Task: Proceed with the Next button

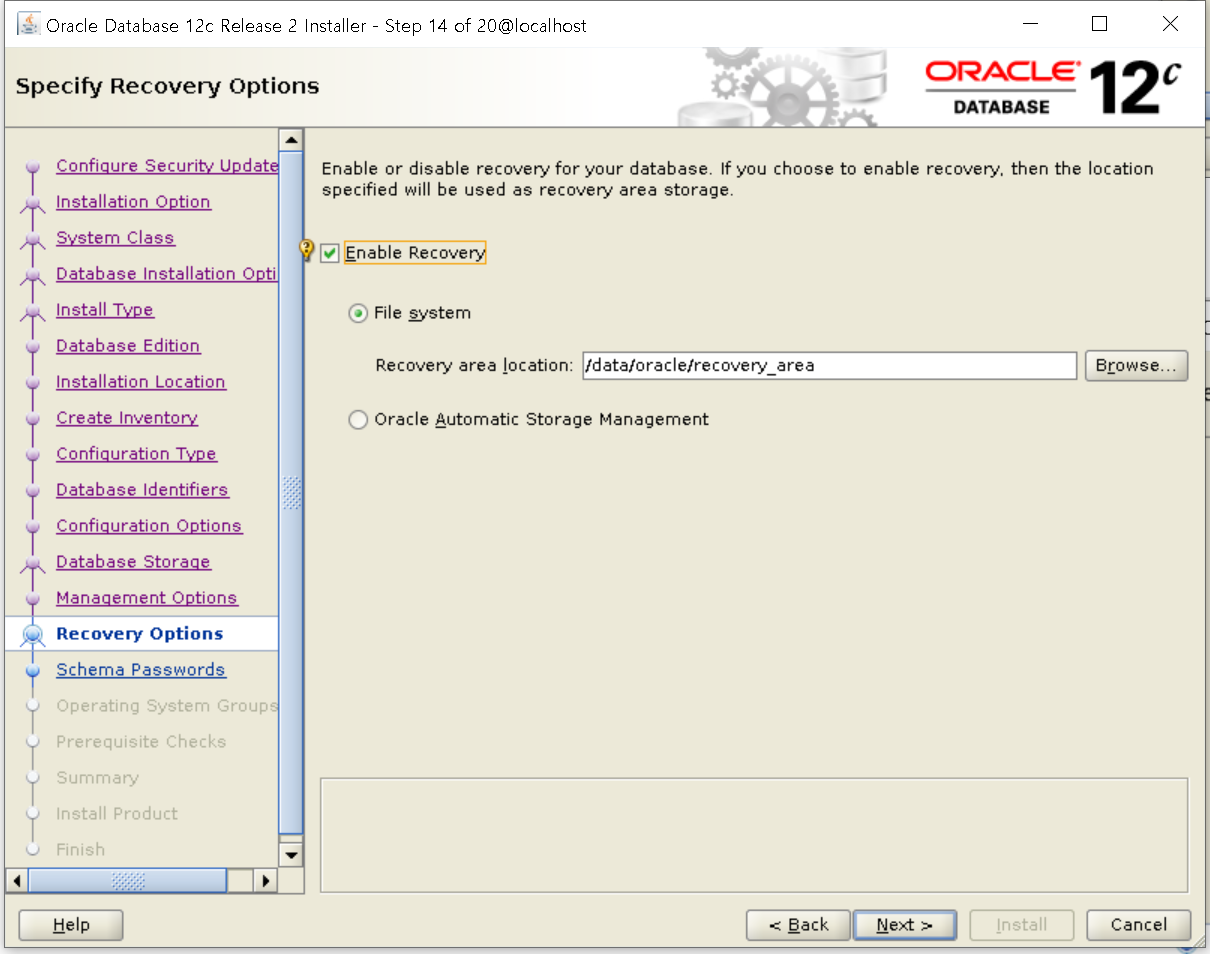Action: point(904,925)
